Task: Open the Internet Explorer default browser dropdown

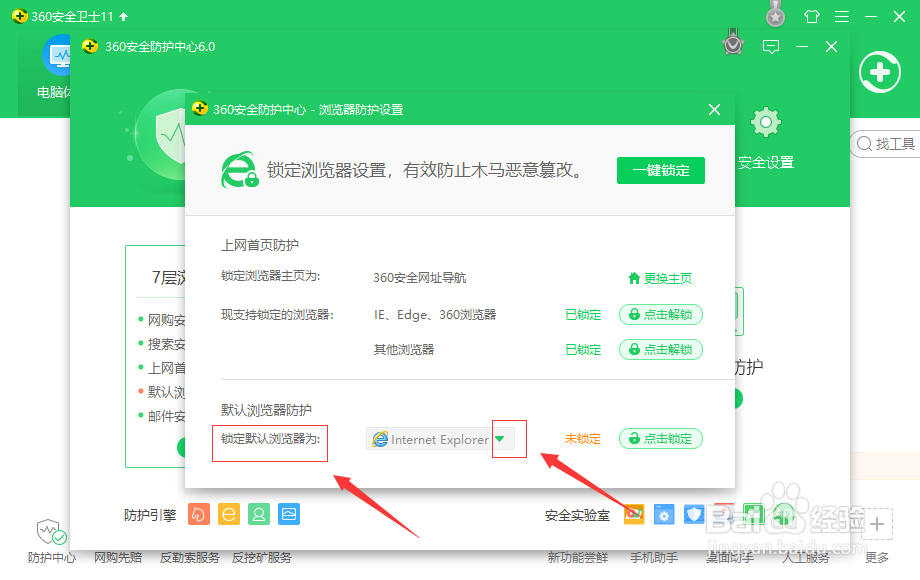Action: click(500, 439)
